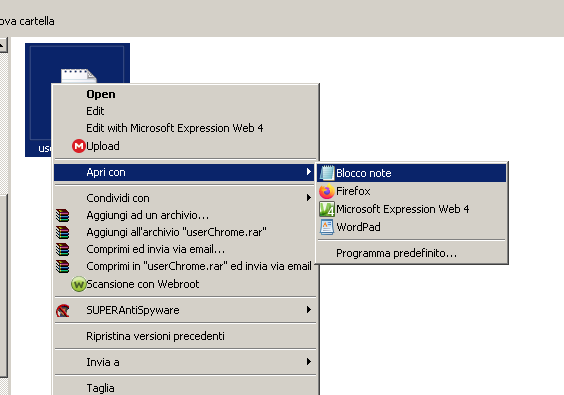Image resolution: width=564 pixels, height=395 pixels.
Task: Click WinRAR icon beside Comprimi ed invia via email
Action: (63, 249)
